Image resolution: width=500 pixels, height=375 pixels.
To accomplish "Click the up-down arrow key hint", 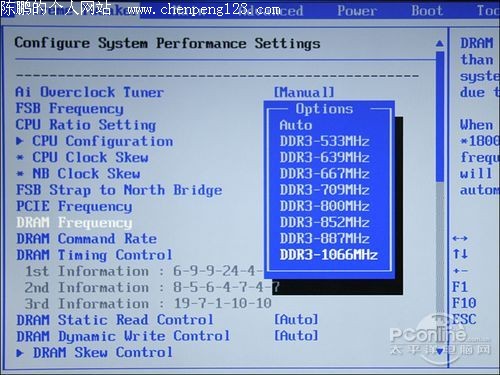I will tap(460, 254).
